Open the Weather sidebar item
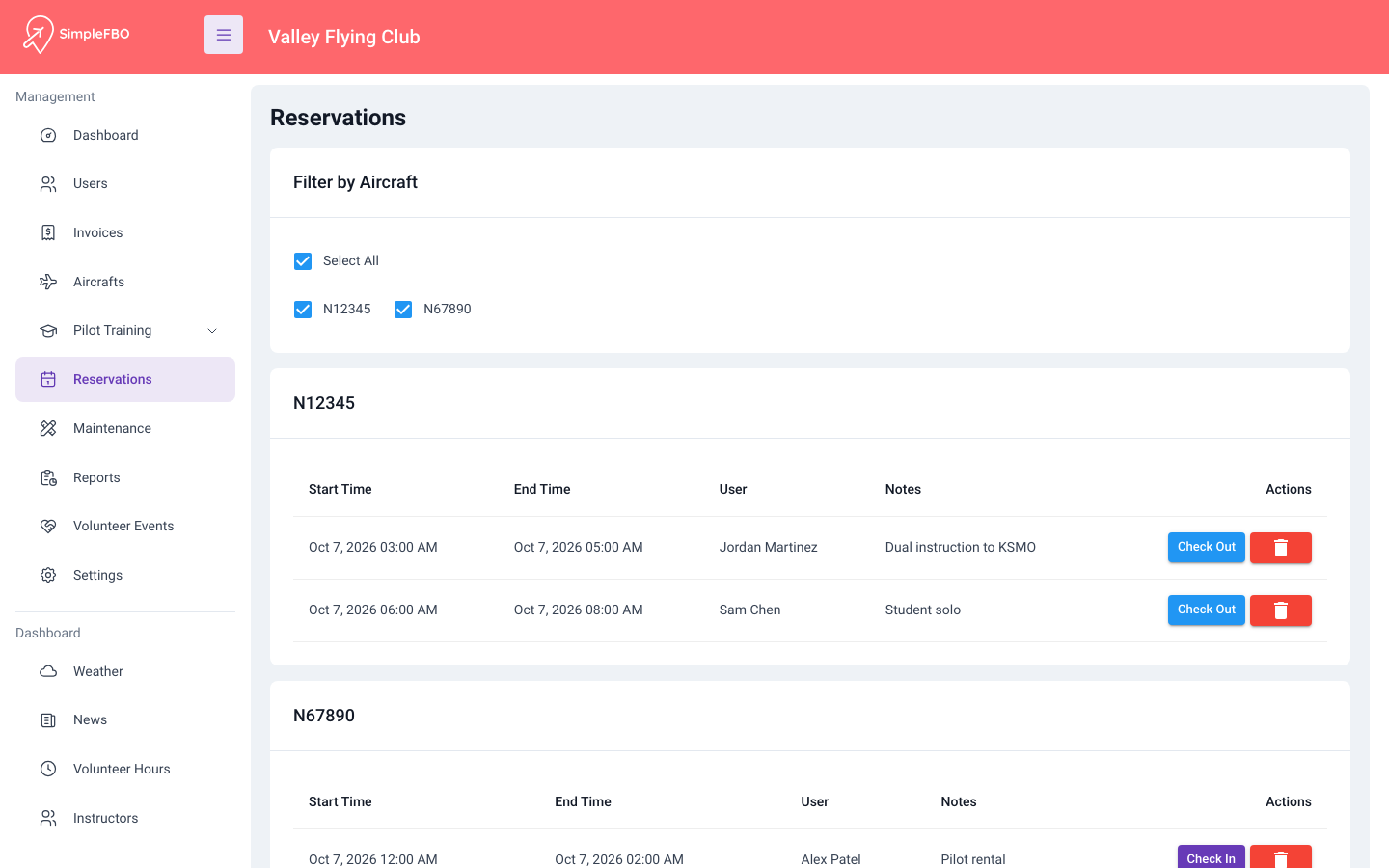This screenshot has width=1389, height=868. (x=125, y=671)
